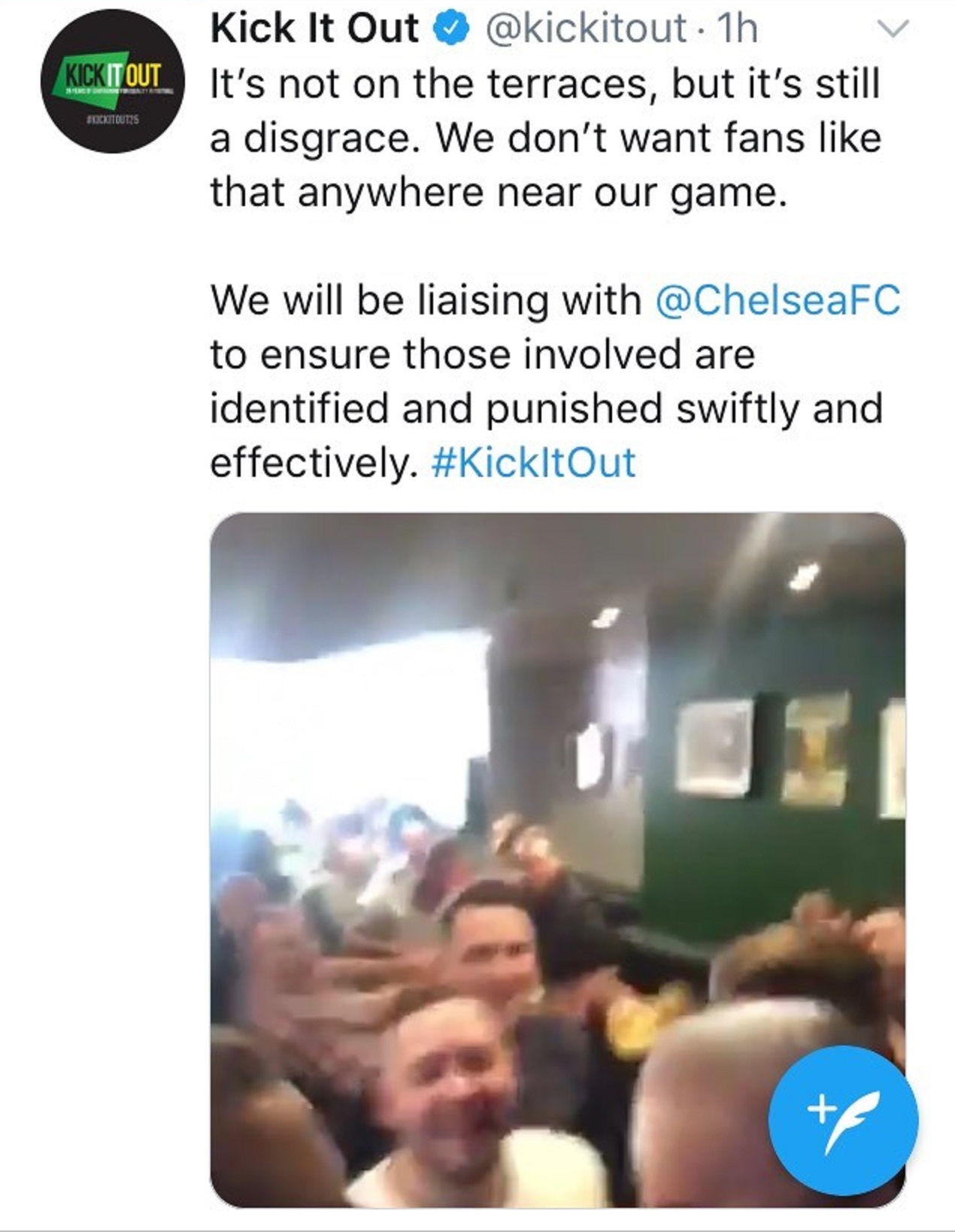Click the blue verified badge
This screenshot has width=955, height=1232.
450,30
